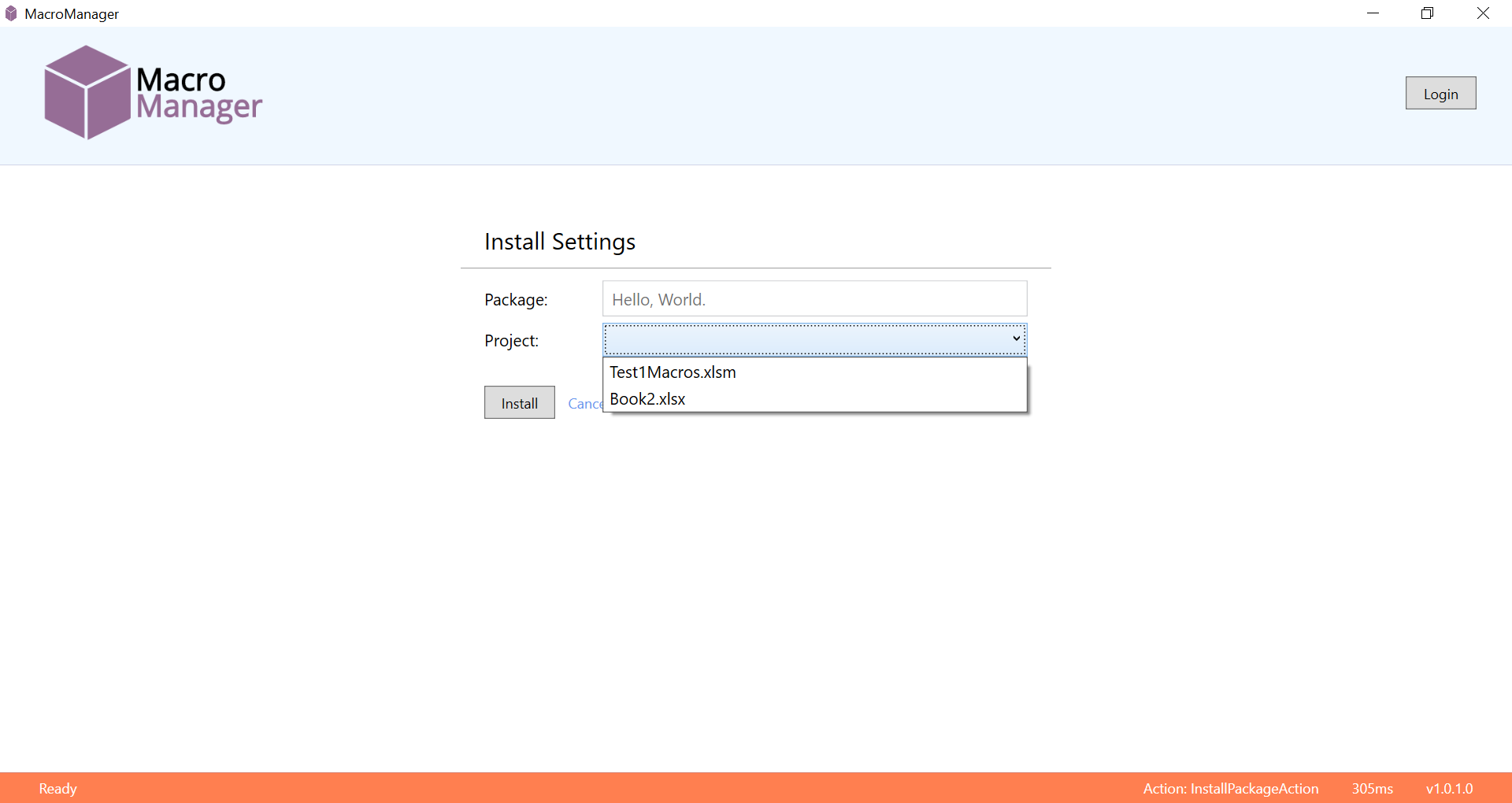Click the 305ms timing indicator
1512x803 pixels.
[x=1372, y=788]
